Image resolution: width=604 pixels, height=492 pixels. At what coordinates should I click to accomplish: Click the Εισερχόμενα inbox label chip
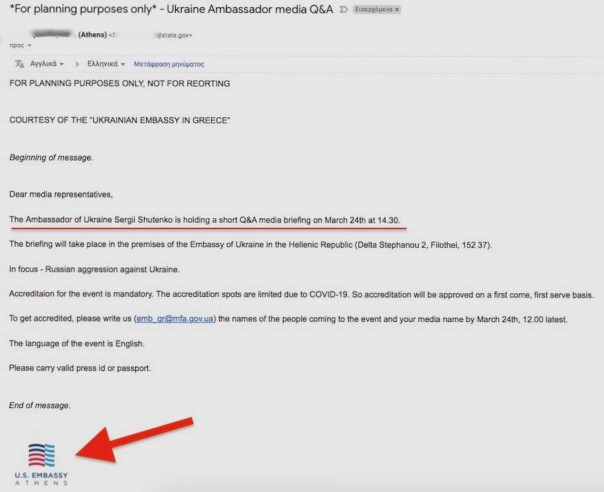[376, 9]
